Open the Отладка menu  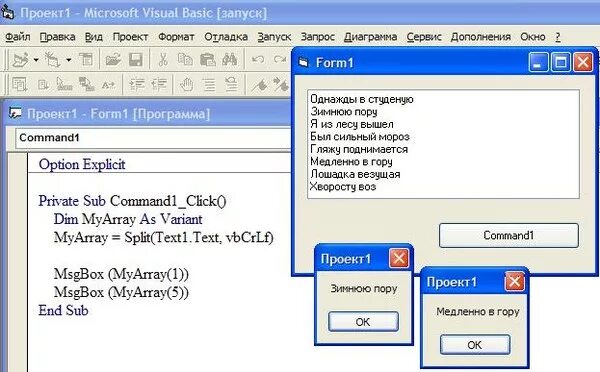click(x=226, y=37)
